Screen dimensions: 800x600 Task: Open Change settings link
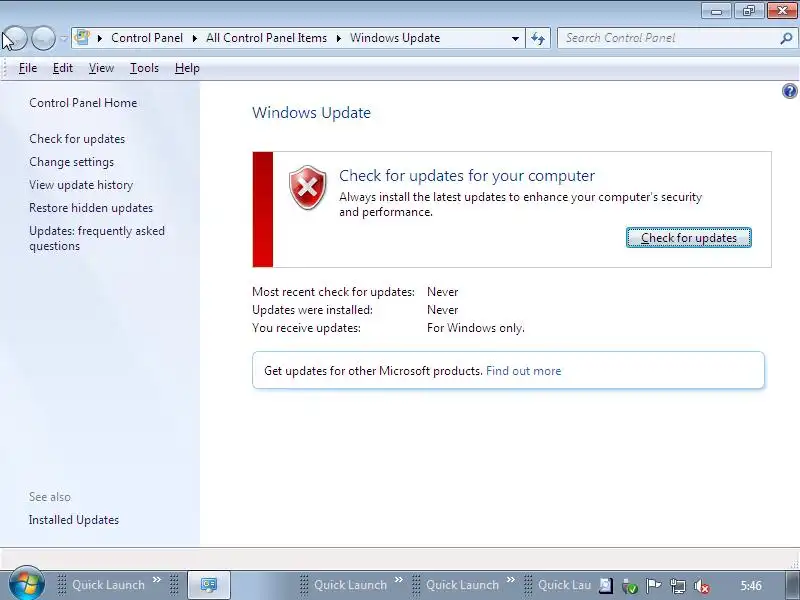(x=71, y=162)
